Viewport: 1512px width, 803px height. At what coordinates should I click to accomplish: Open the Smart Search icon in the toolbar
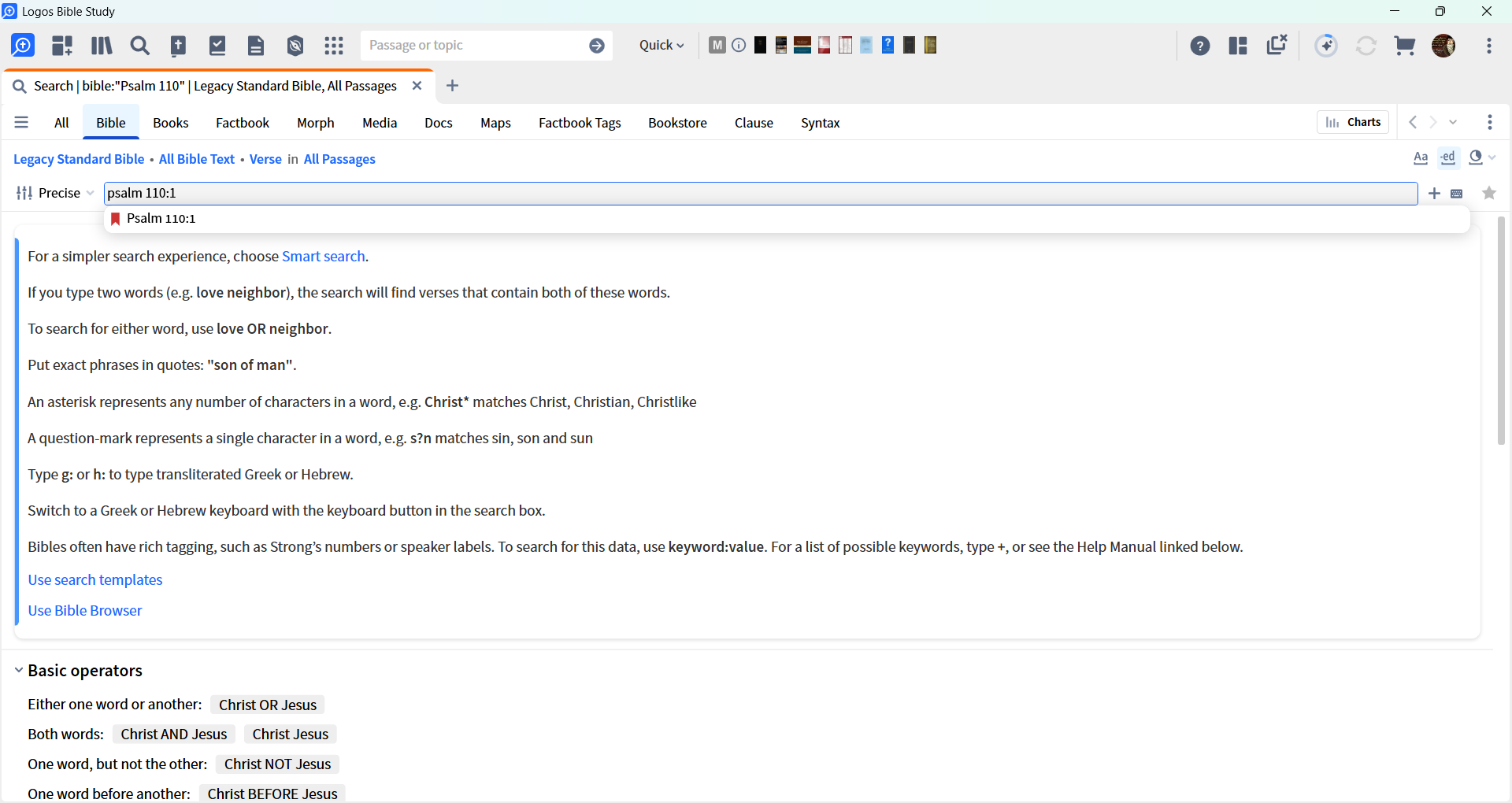[23, 46]
